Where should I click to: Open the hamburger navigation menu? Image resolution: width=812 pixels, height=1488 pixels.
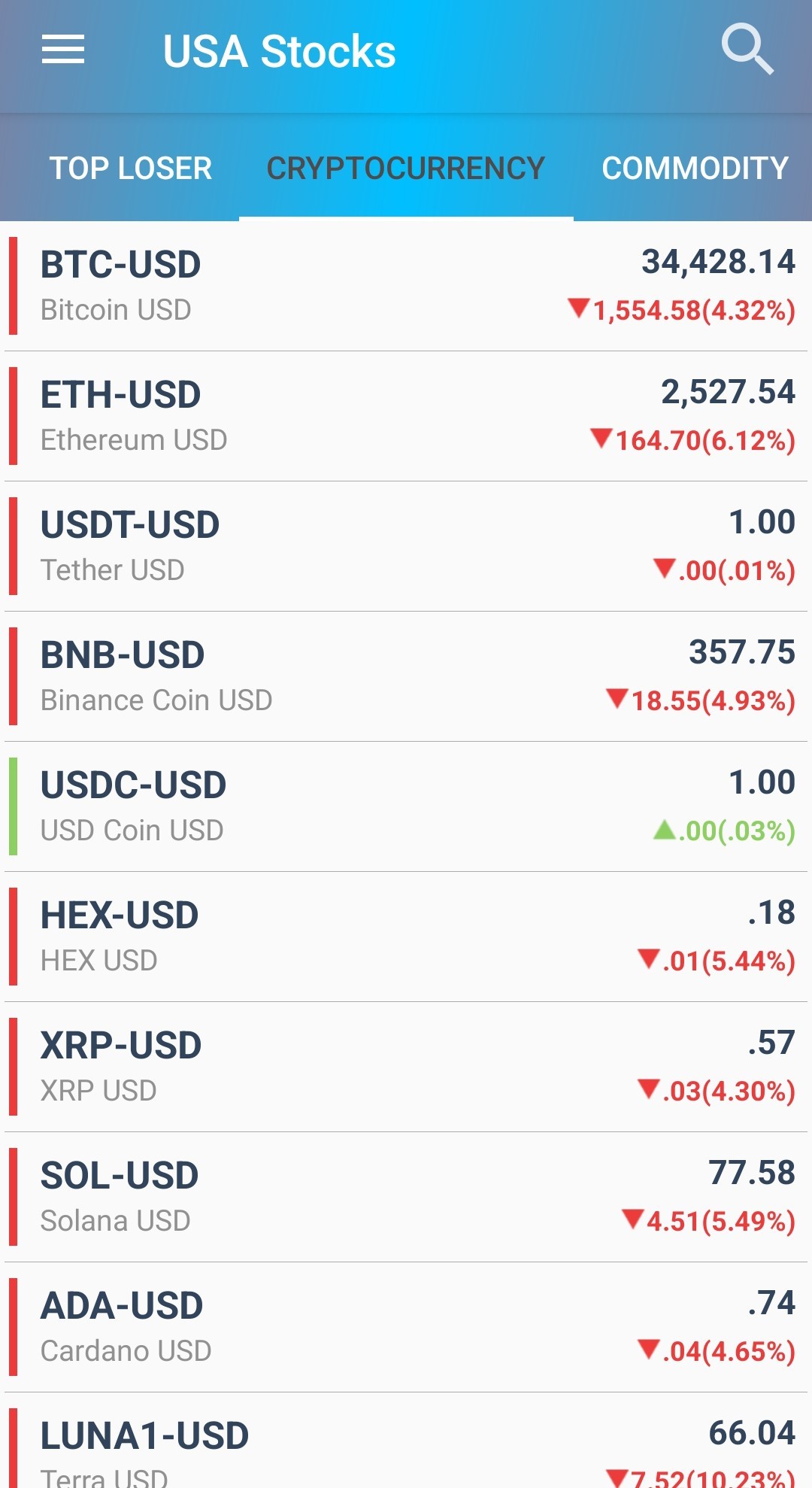click(63, 50)
